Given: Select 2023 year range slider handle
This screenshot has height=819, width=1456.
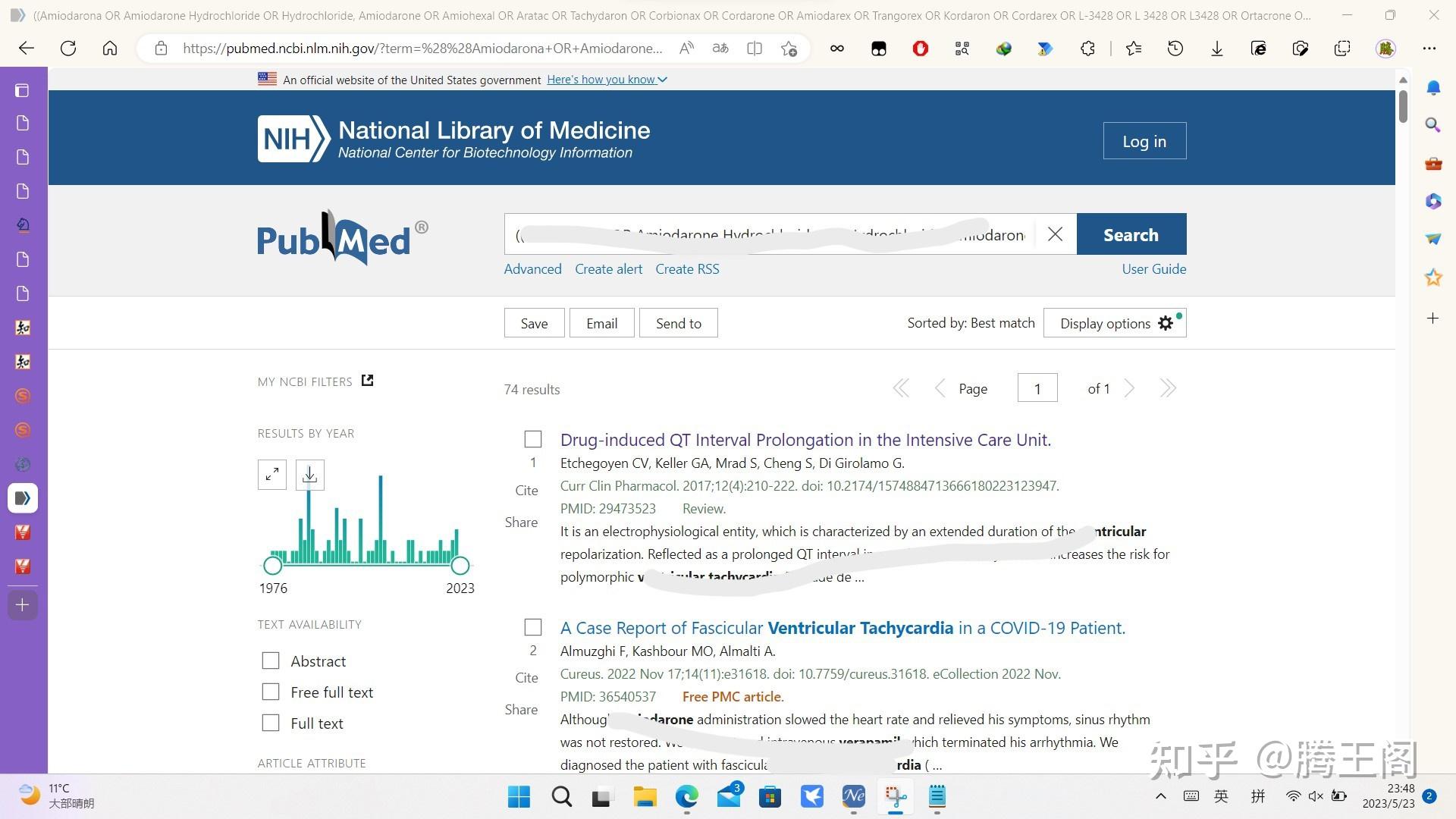Looking at the screenshot, I should 460,565.
